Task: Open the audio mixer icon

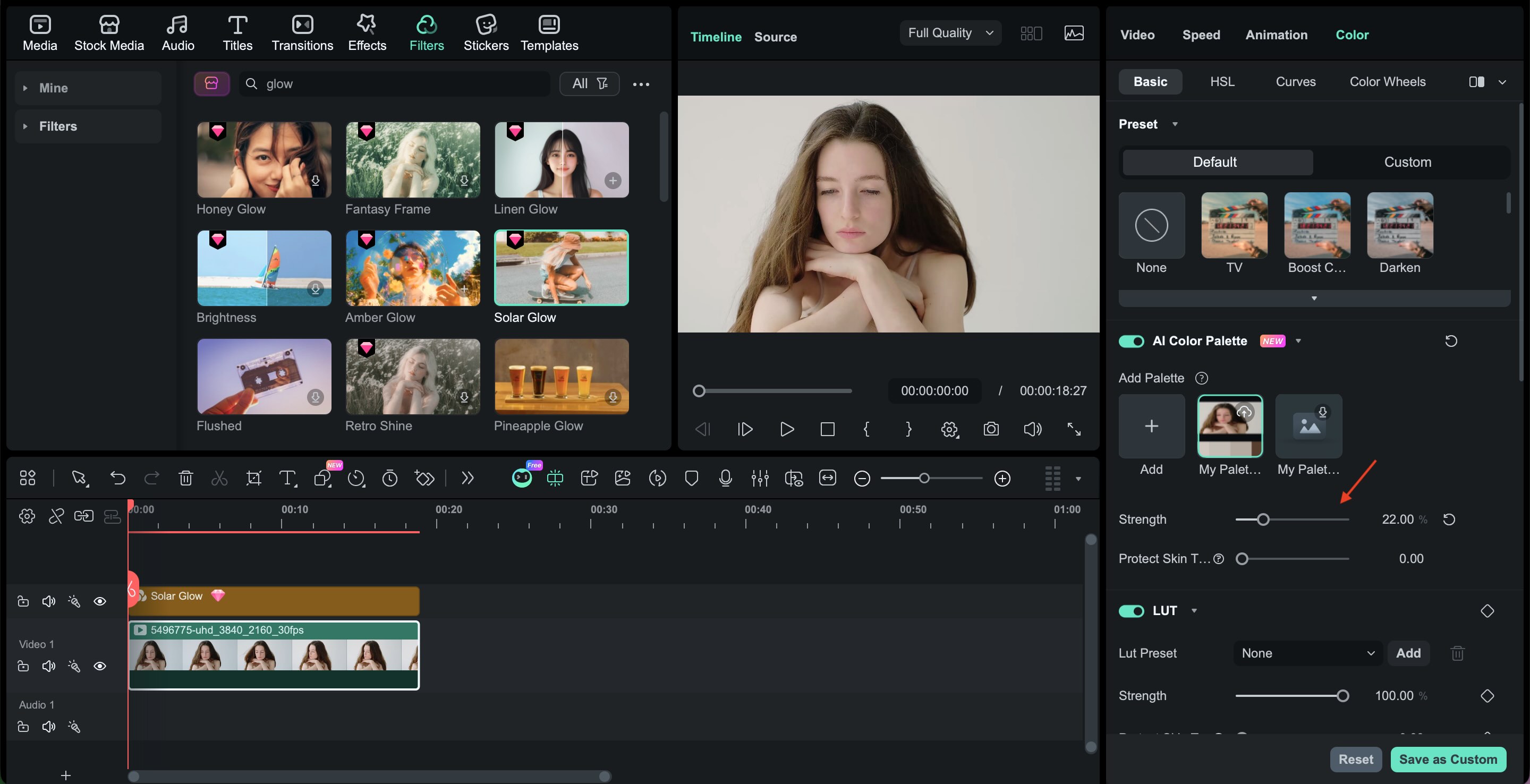Action: 760,478
